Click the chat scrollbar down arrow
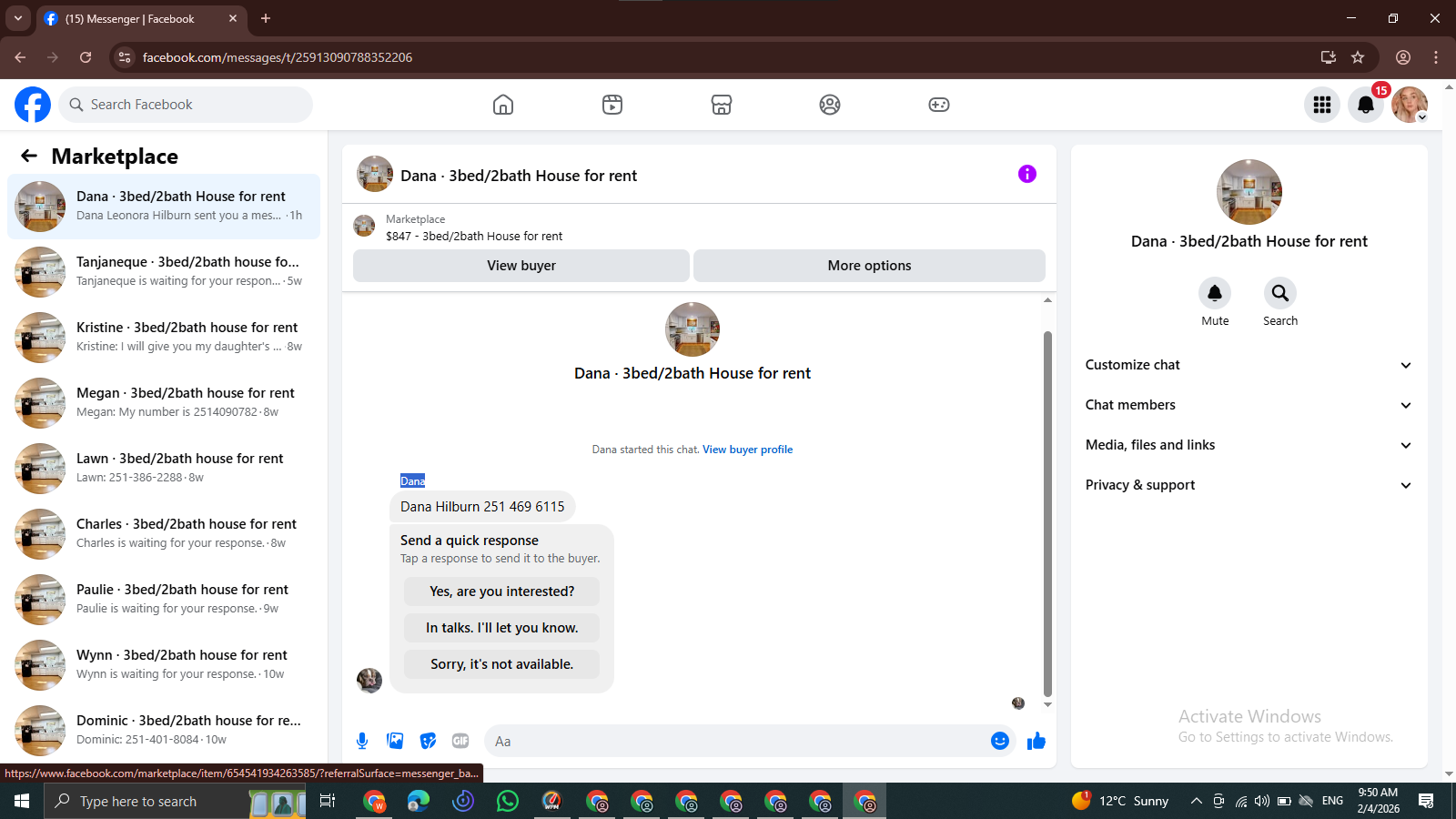 [1047, 704]
